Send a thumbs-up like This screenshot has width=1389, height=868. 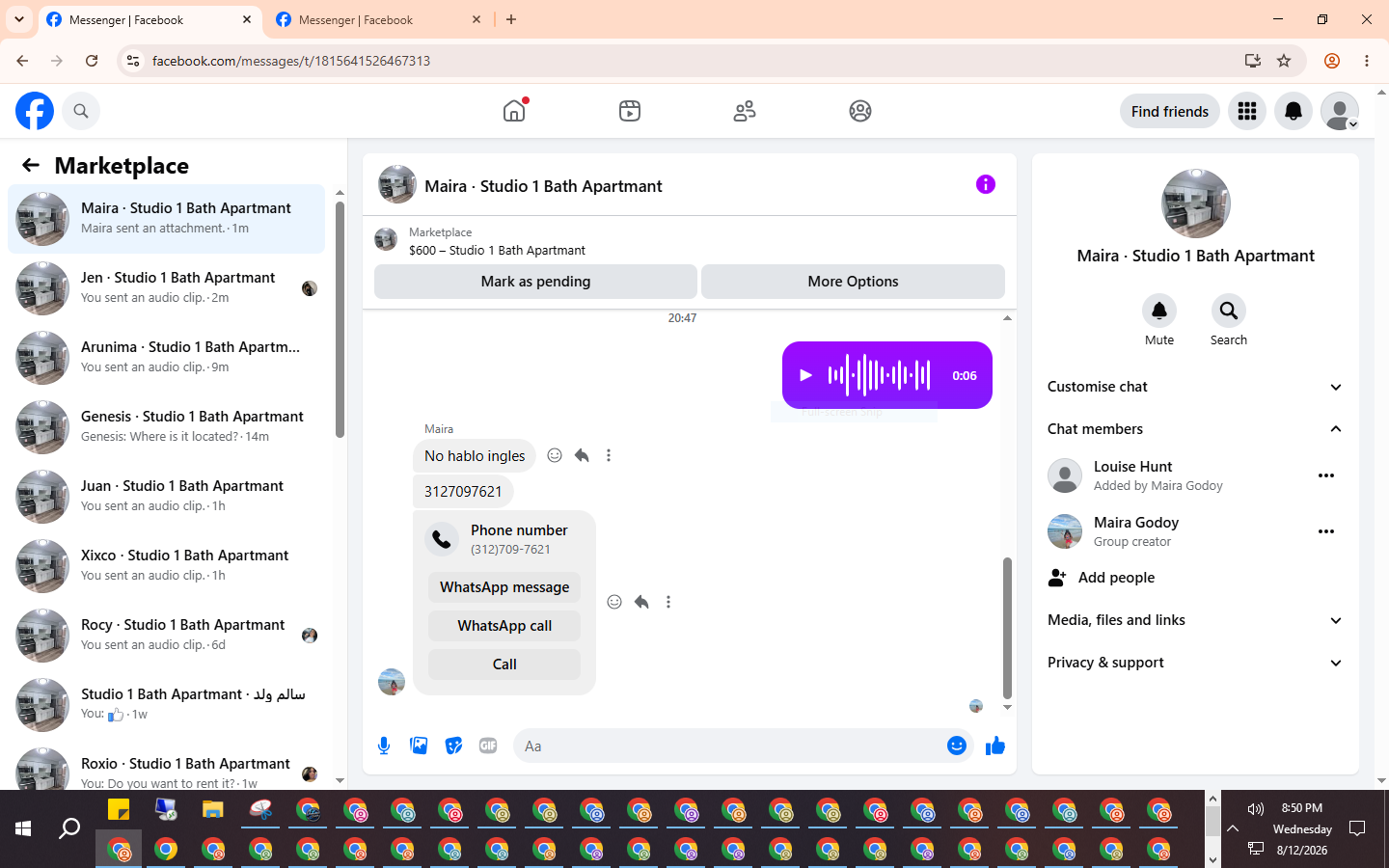tap(995, 746)
